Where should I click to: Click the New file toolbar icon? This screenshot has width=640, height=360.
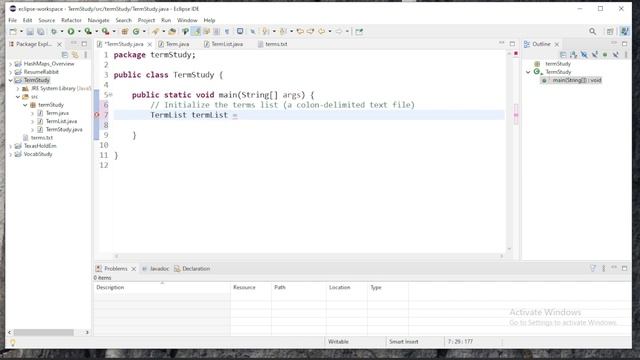pyautogui.click(x=13, y=31)
